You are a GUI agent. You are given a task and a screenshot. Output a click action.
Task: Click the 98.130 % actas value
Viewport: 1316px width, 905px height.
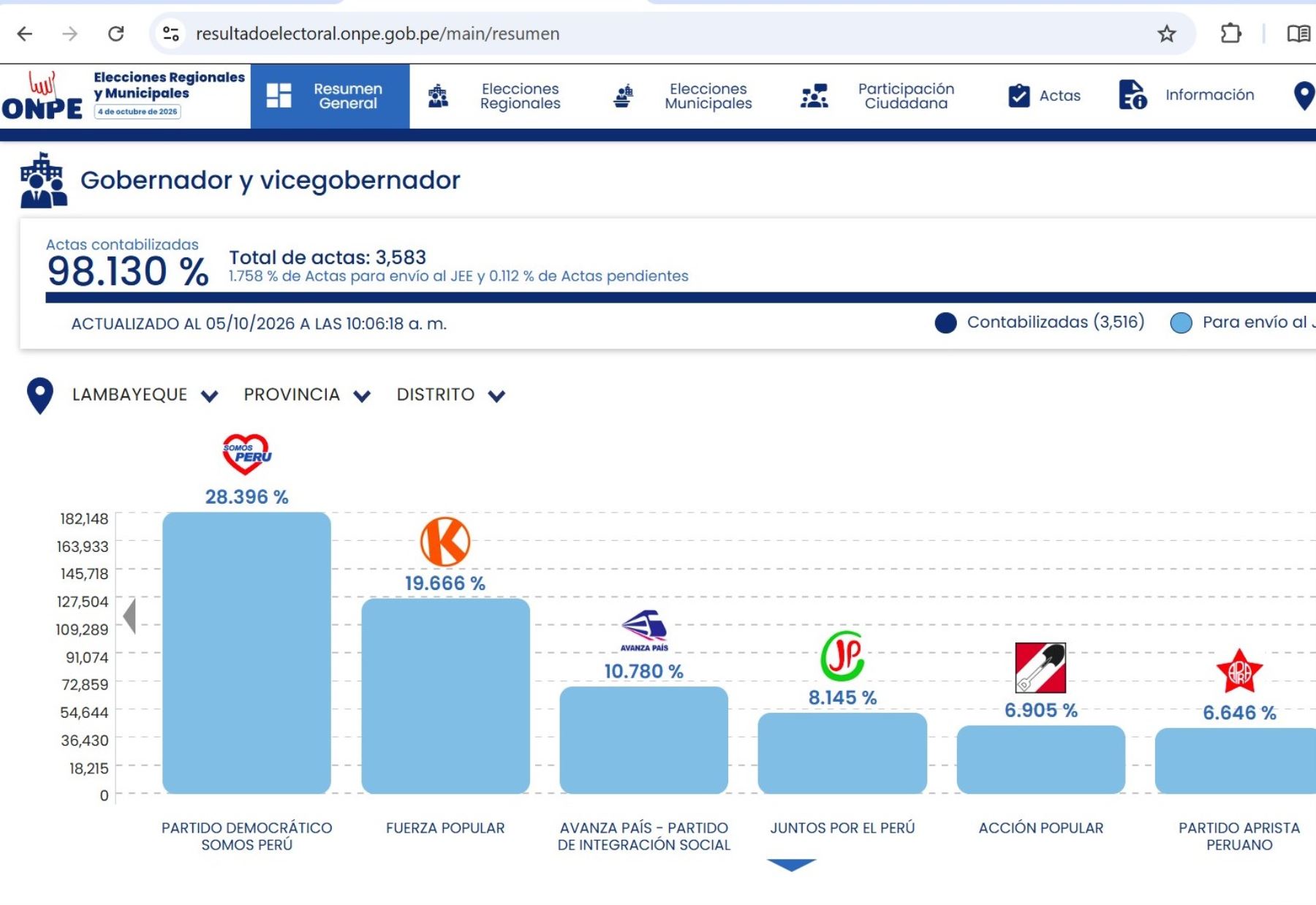tap(128, 271)
